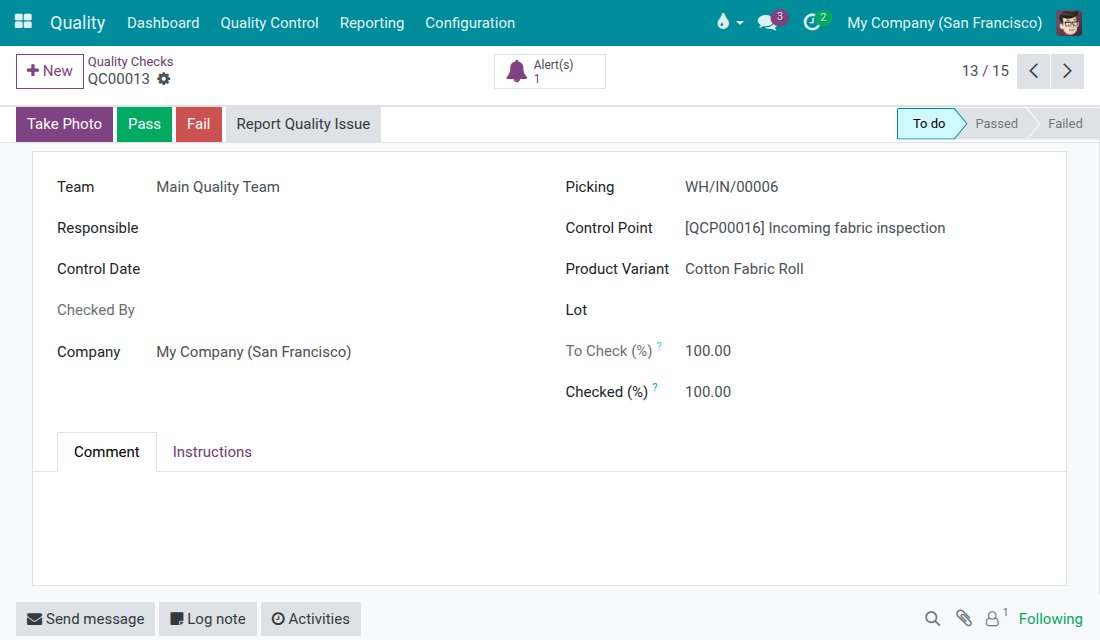Screen dimensions: 1100x640
Task: Show help for Checked (%)
Action: (655, 387)
